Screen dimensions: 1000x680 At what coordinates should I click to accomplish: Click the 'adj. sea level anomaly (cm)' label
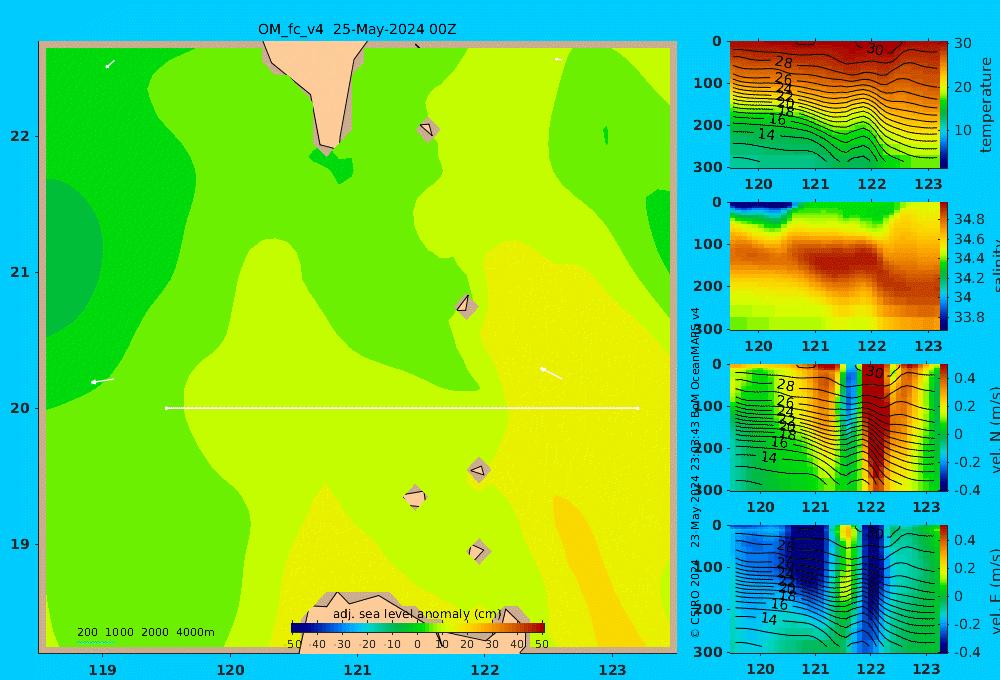(x=417, y=614)
